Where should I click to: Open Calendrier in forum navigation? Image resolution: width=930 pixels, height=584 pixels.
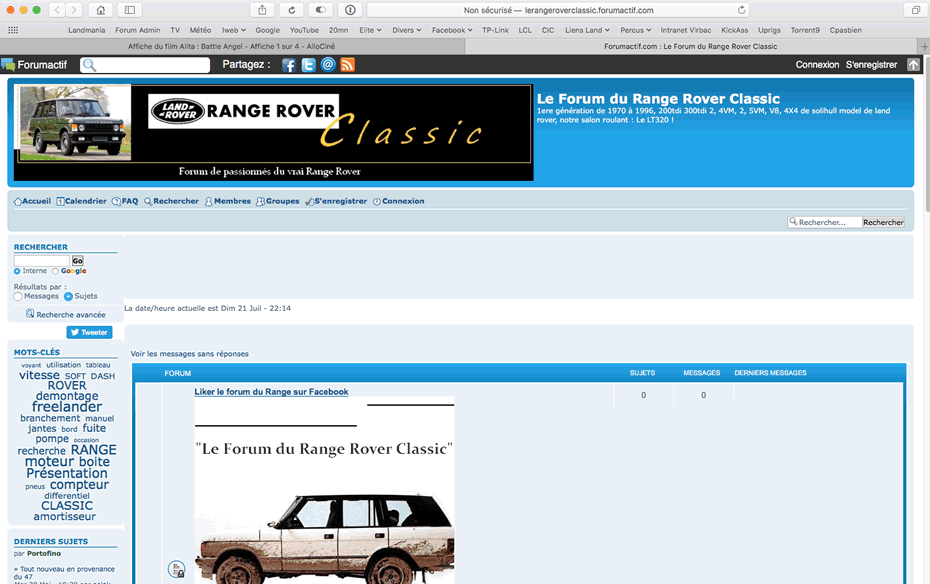(81, 201)
